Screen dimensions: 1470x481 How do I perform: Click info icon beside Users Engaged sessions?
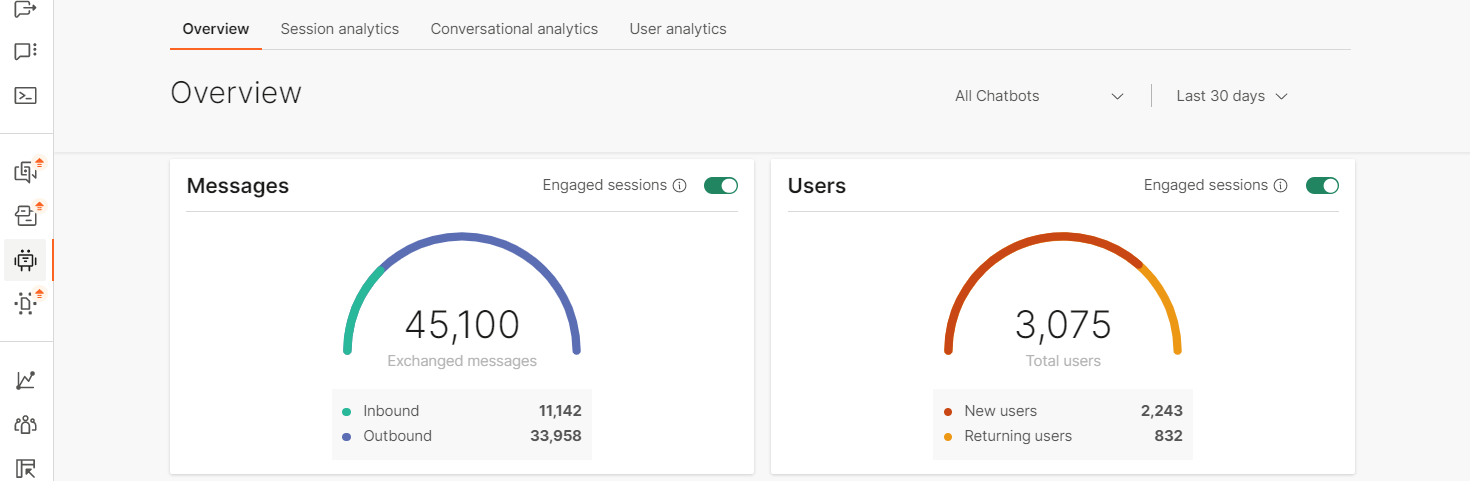pos(1281,186)
